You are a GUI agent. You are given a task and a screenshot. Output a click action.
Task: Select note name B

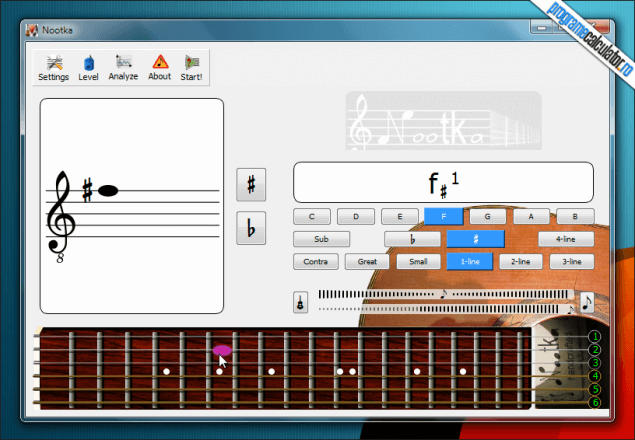tap(575, 216)
